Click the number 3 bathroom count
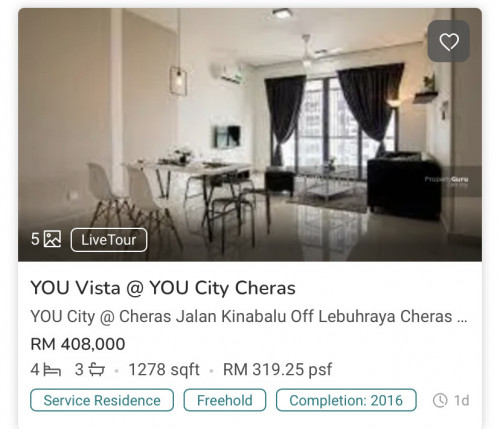This screenshot has height=429, width=500. 79,370
